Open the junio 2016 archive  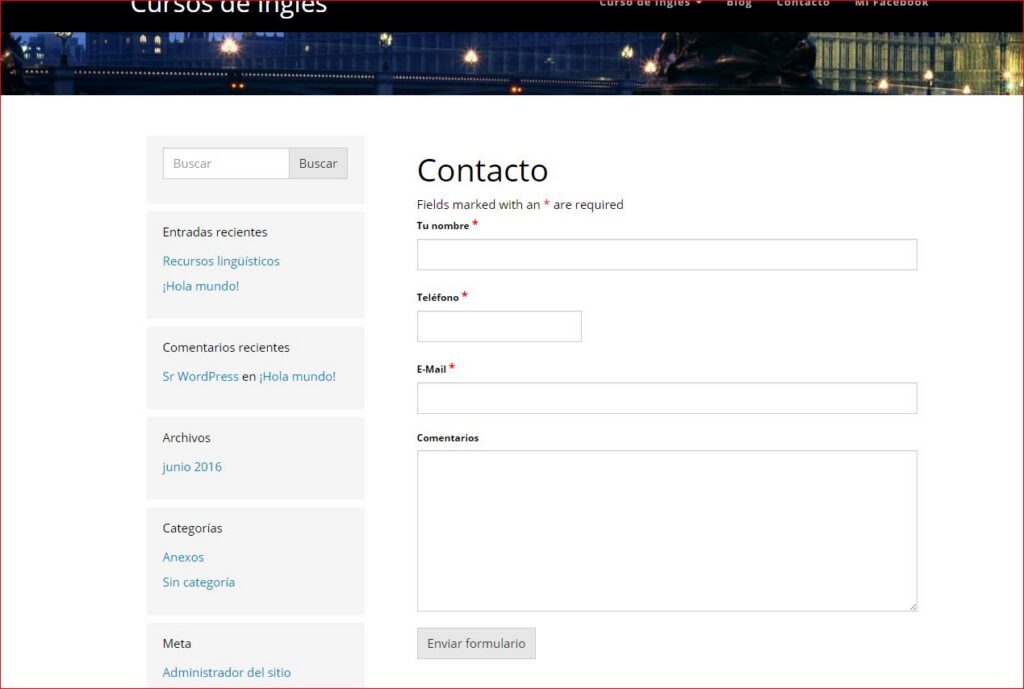[192, 467]
